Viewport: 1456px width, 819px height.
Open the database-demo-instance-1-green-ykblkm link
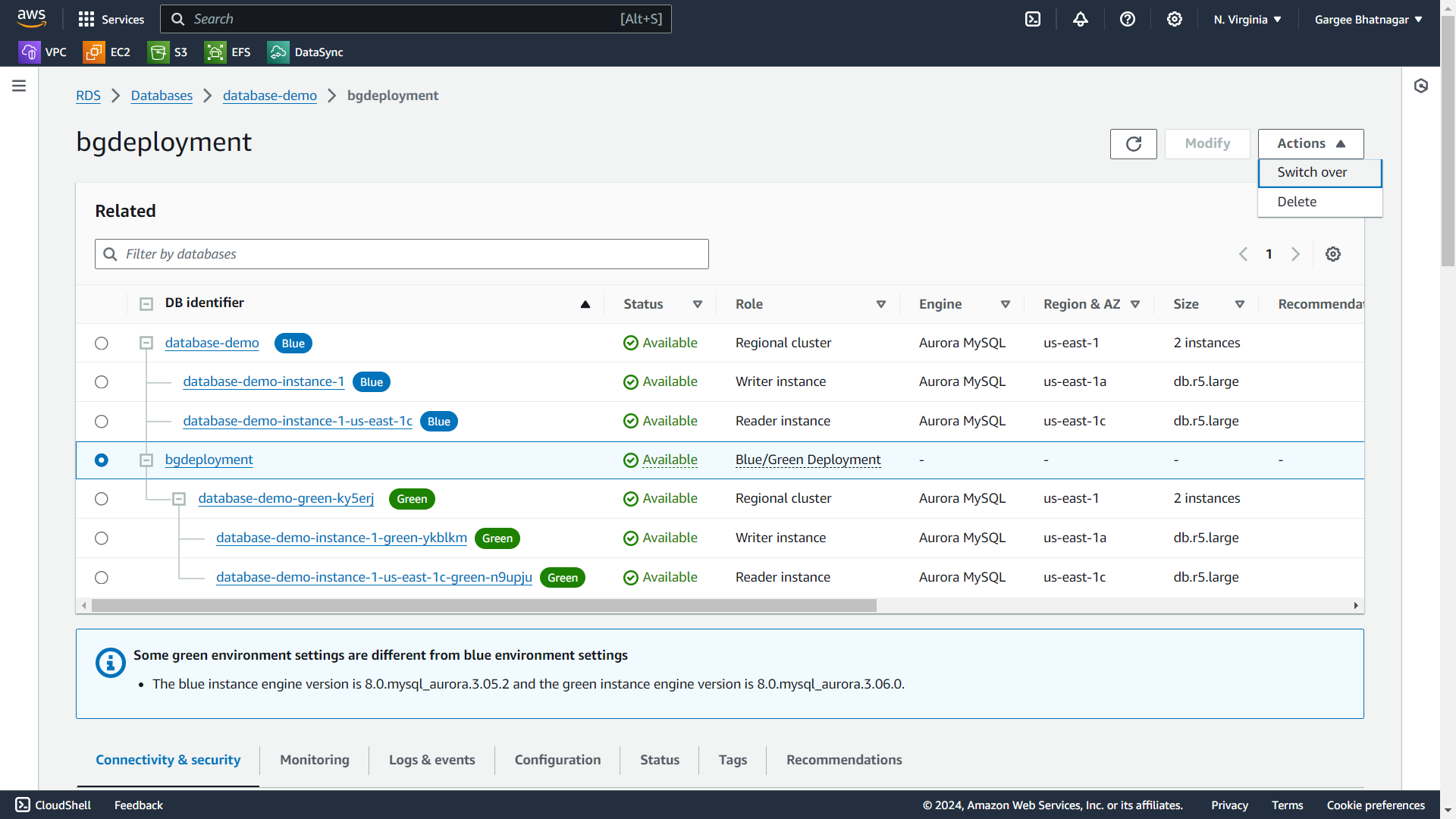point(341,538)
